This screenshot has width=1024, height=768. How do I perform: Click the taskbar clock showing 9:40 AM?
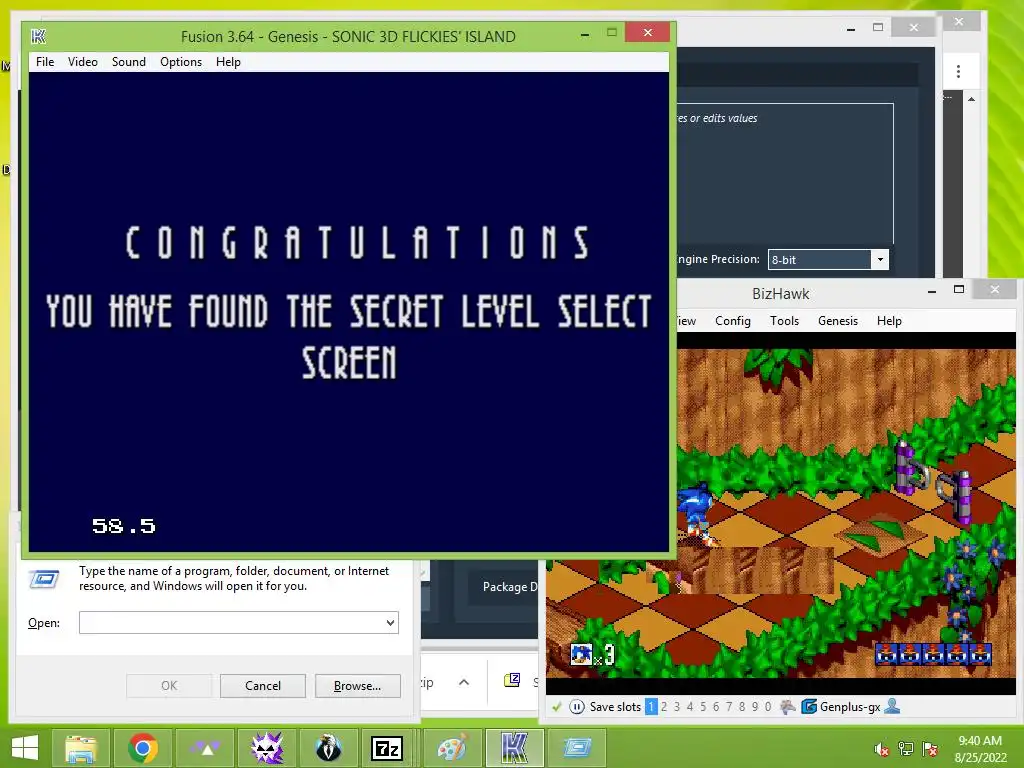tap(980, 749)
